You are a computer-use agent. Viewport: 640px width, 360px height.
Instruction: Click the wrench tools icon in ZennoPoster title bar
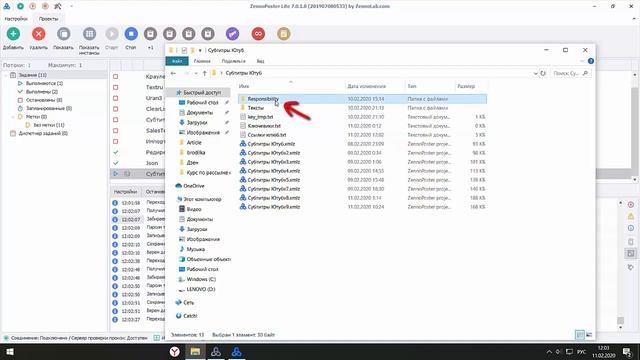[x=58, y=6]
